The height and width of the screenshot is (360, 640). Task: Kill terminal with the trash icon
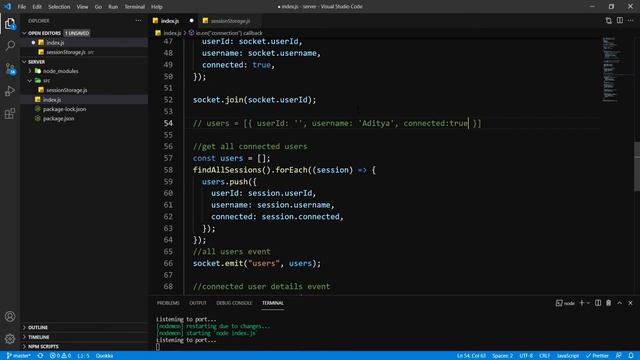point(609,303)
